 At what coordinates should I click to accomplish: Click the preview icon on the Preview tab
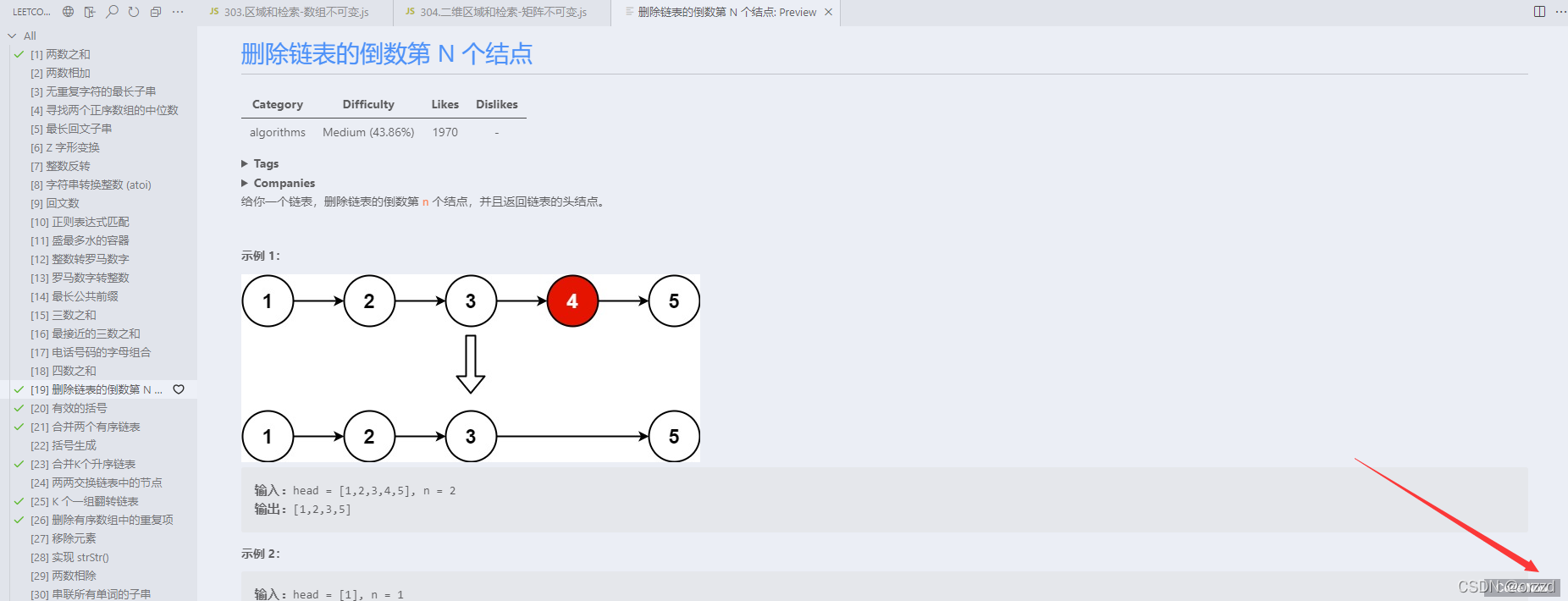click(x=630, y=12)
